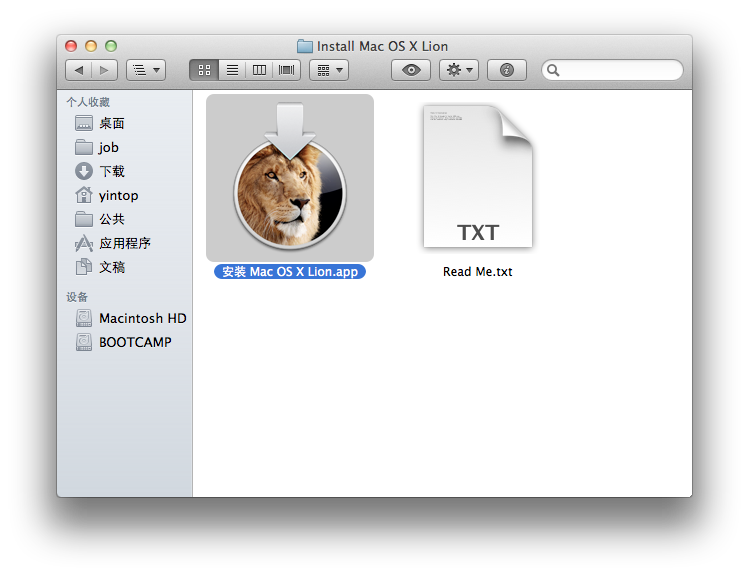749x576 pixels.
Task: Open 应用程序 in the sidebar
Action: click(124, 243)
